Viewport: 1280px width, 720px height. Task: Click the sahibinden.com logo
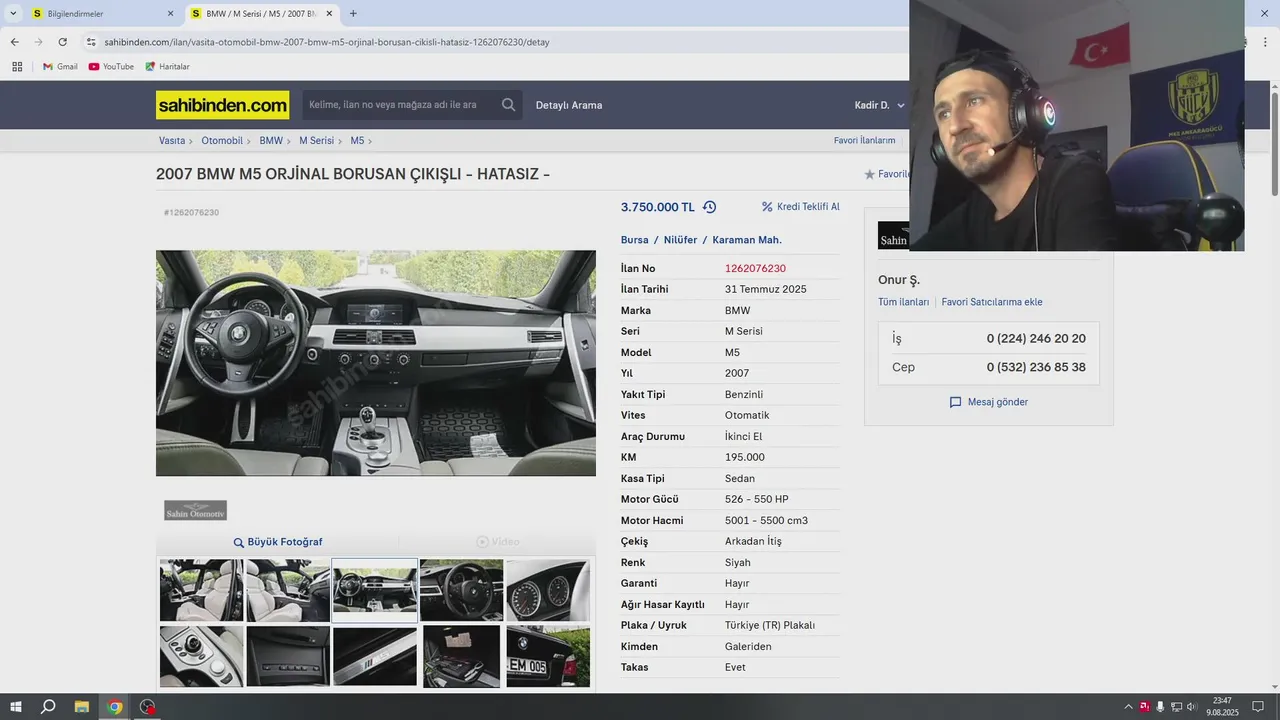click(x=222, y=105)
